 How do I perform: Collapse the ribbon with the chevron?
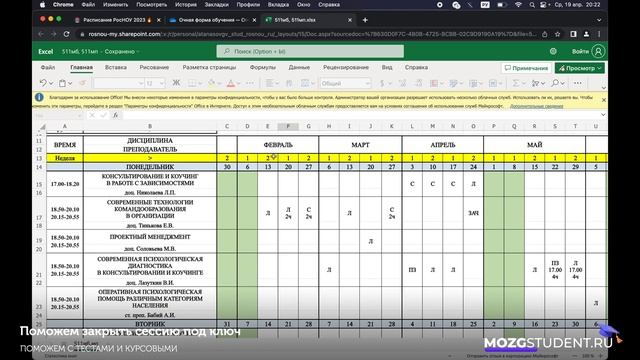(x=603, y=88)
